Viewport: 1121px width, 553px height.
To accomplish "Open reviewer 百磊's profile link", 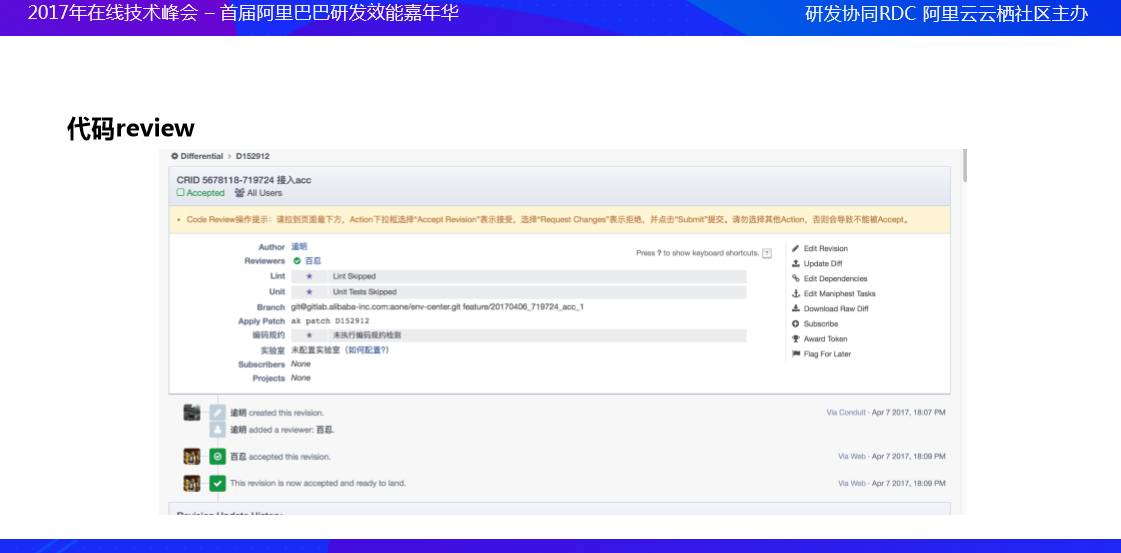I will 313,261.
